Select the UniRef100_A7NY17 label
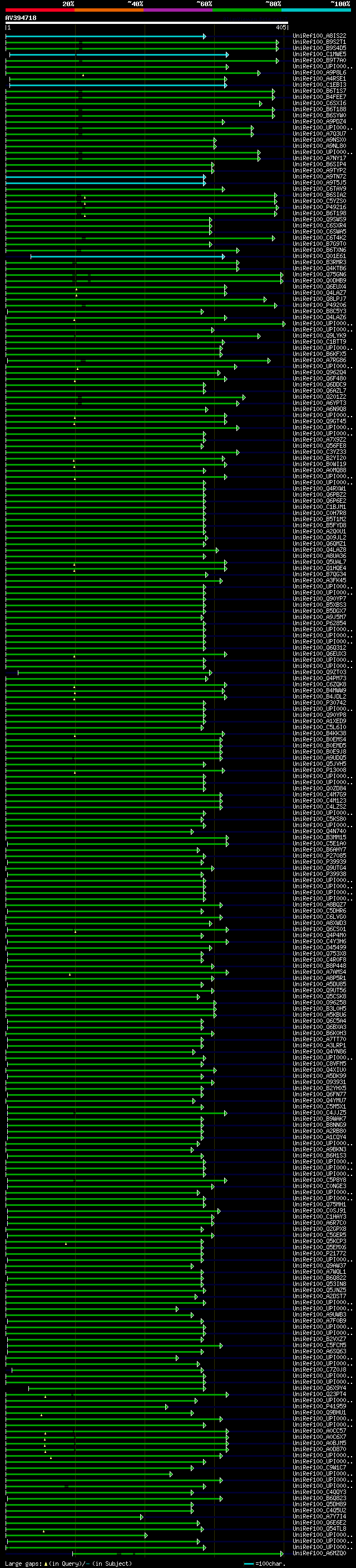356x1568 pixels. (319, 159)
